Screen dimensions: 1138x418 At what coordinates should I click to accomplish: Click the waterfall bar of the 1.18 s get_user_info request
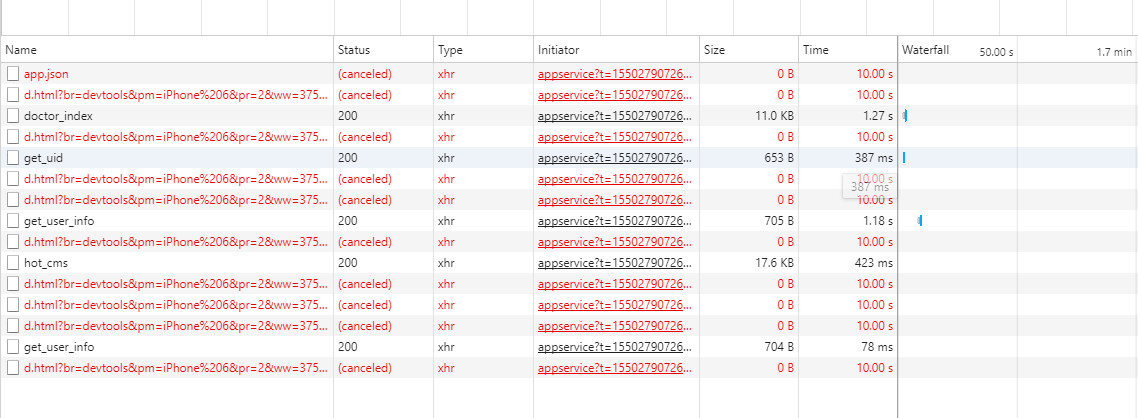pos(919,221)
